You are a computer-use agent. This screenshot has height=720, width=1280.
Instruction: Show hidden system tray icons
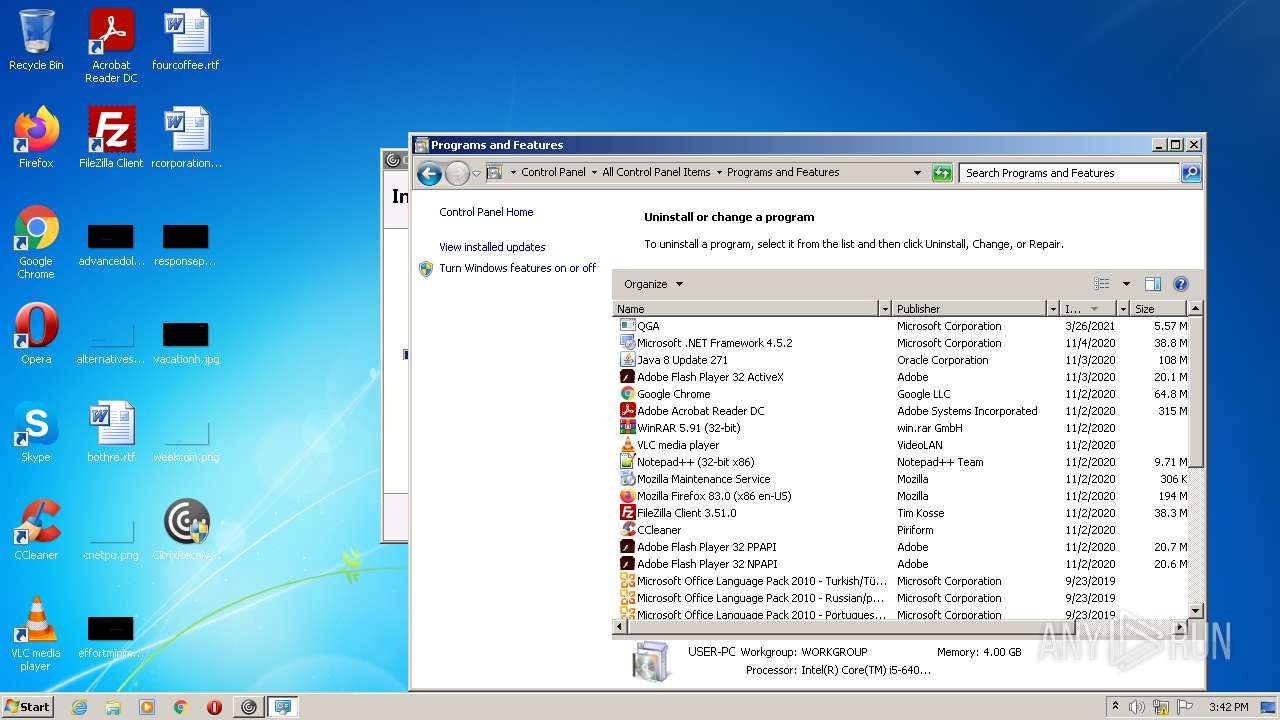[1115, 706]
